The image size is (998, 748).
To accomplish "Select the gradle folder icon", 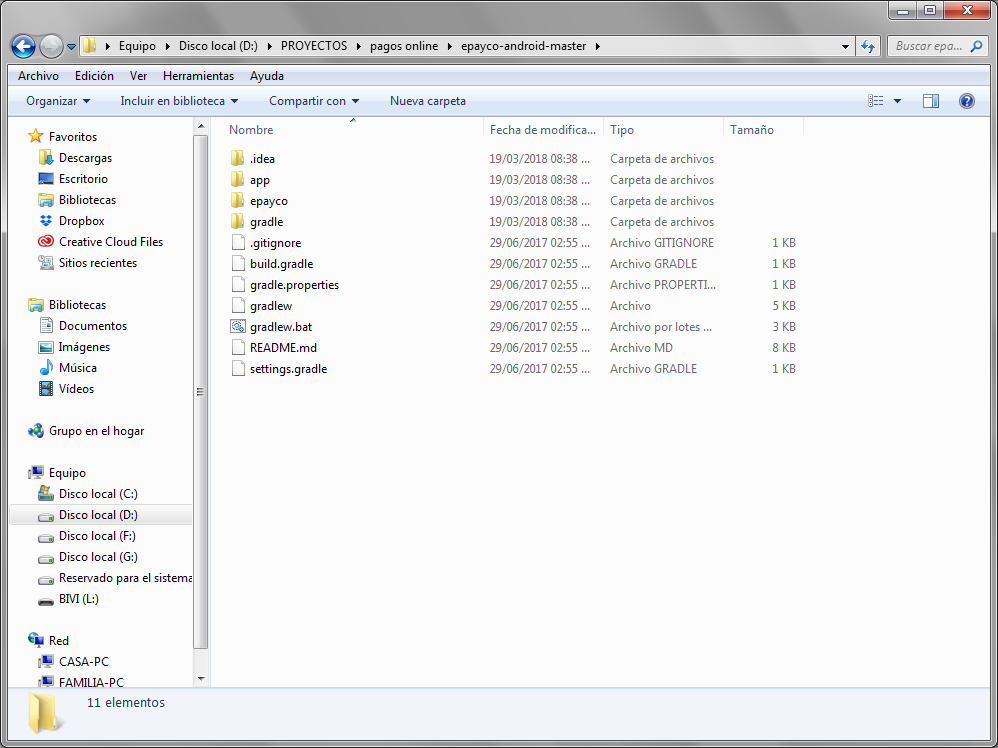I will tap(237, 222).
